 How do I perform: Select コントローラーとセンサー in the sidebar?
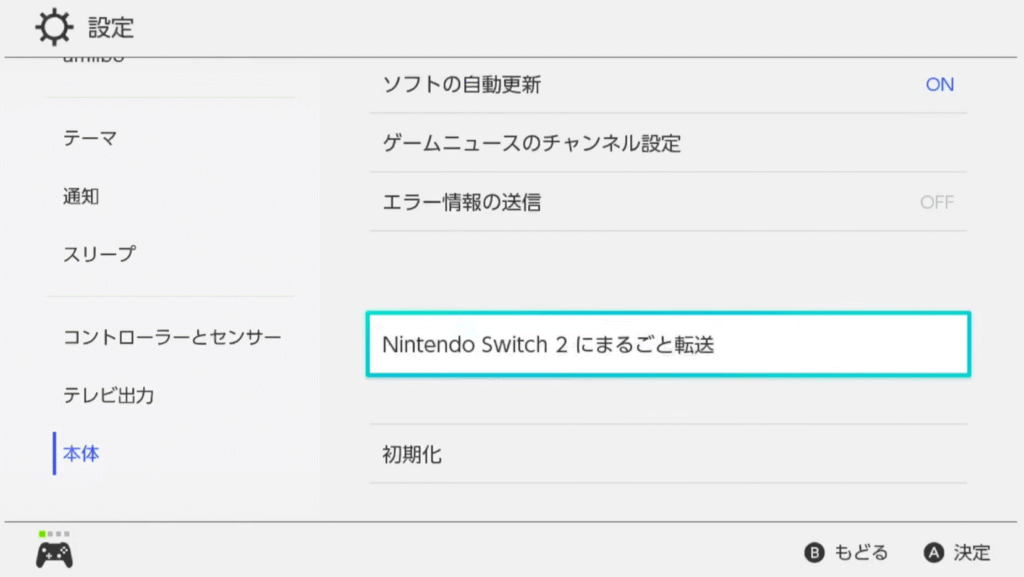click(172, 337)
